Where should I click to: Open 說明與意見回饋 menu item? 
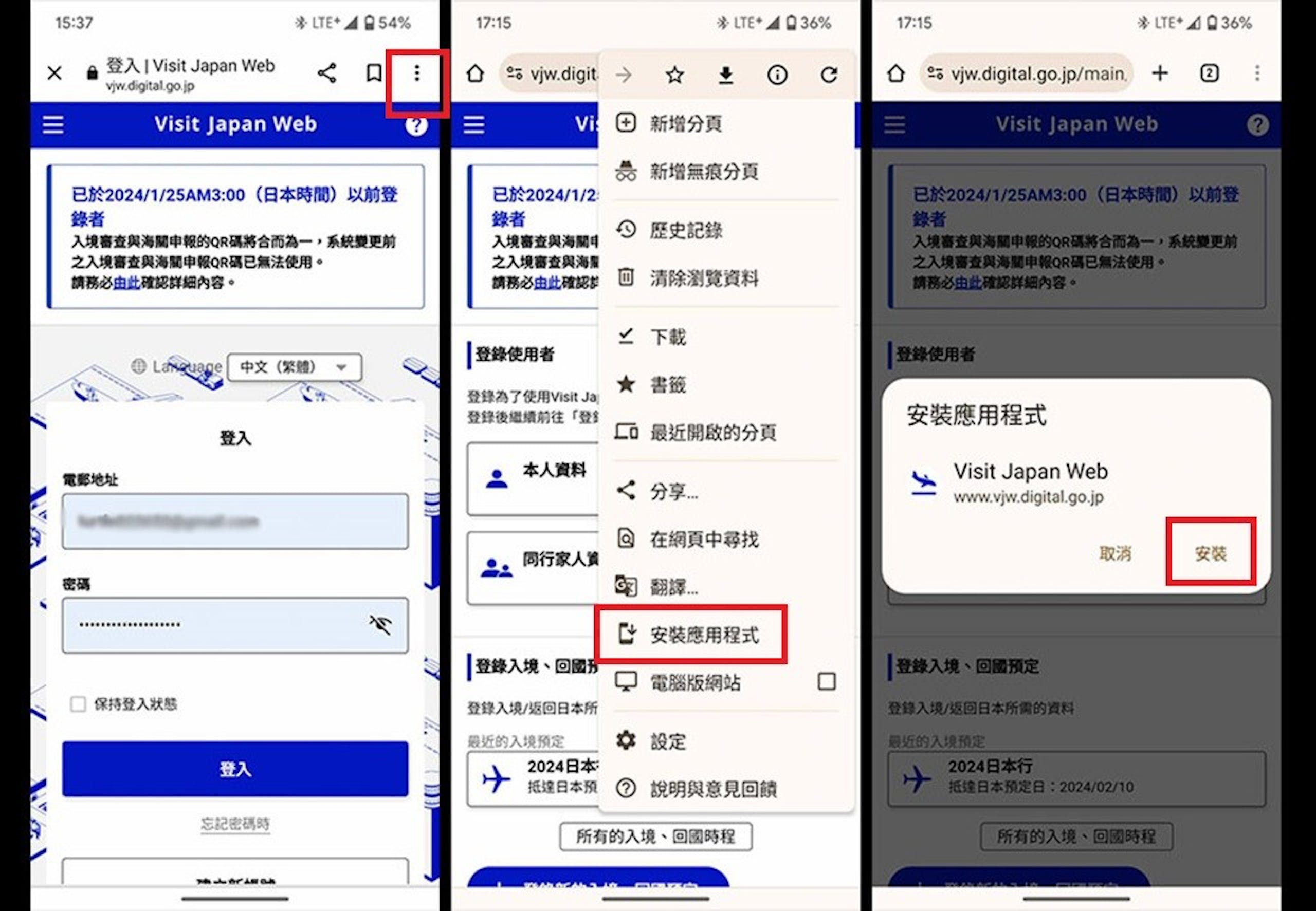(x=727, y=789)
